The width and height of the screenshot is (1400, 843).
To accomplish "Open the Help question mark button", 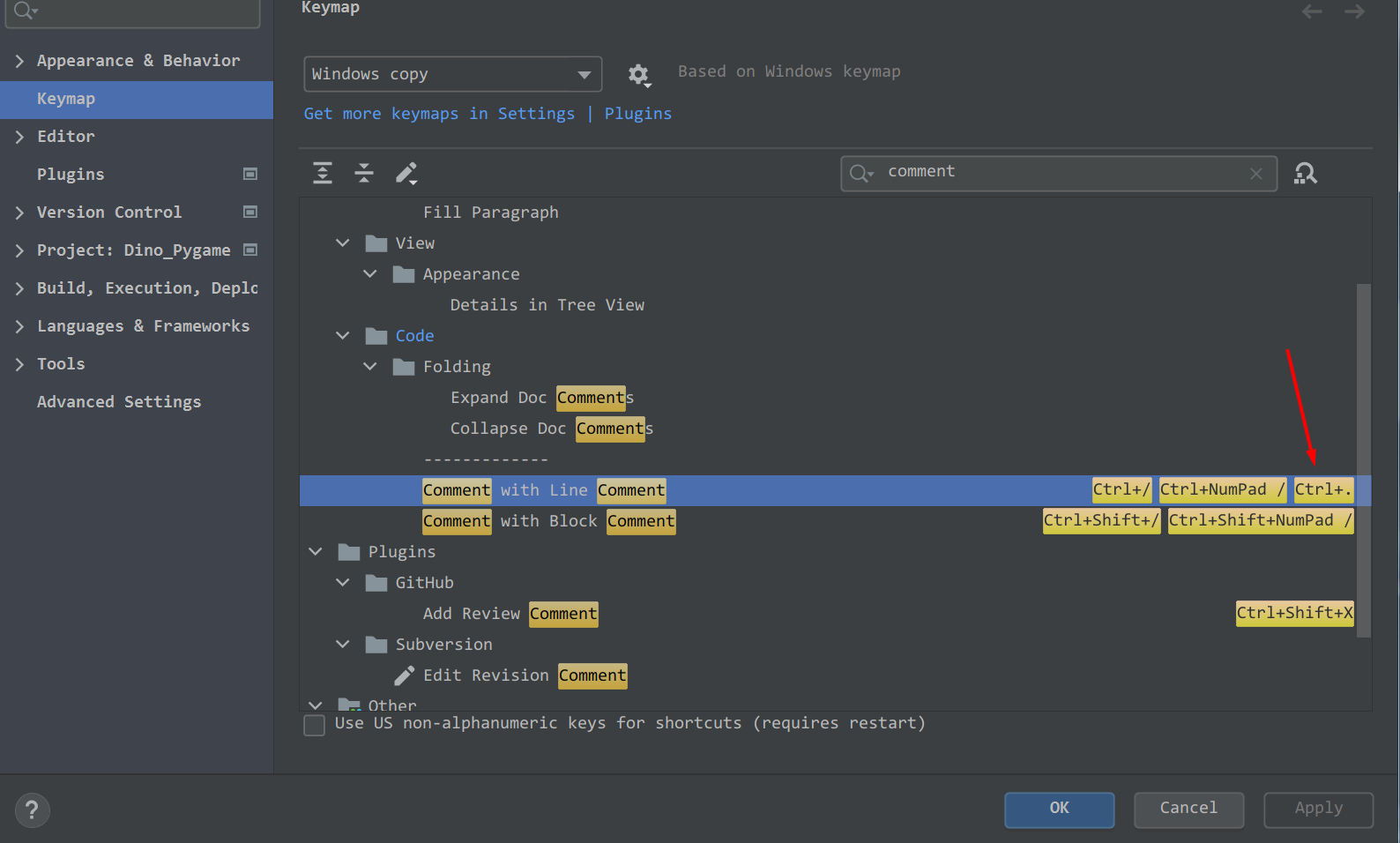I will (x=33, y=809).
